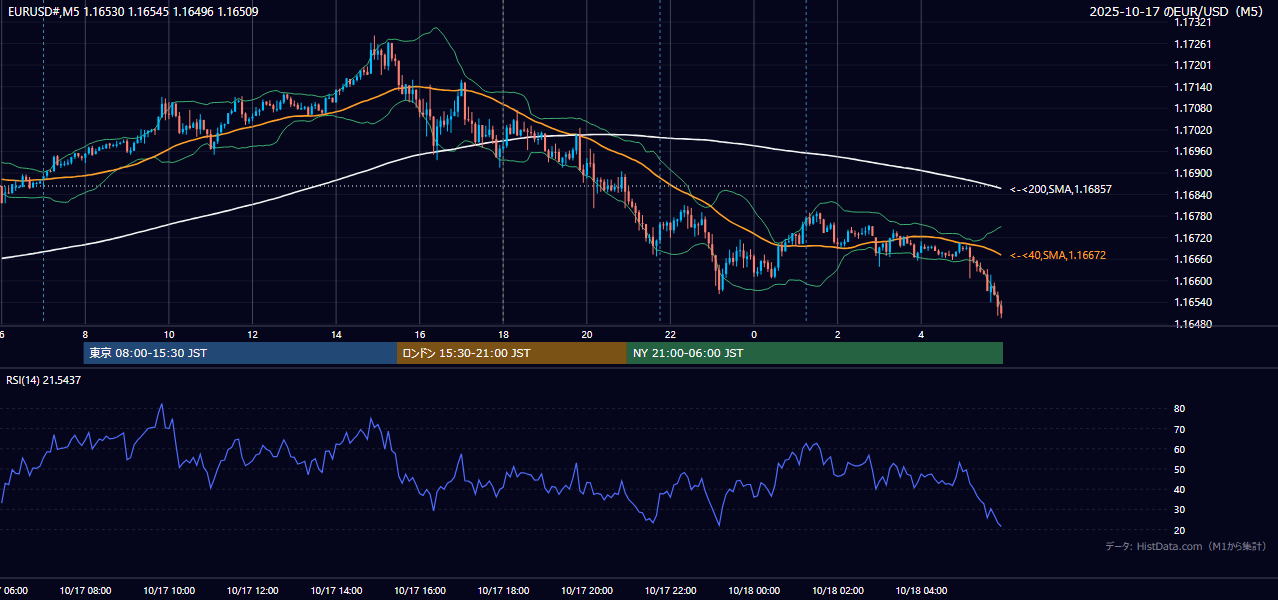Click the Tokyo session bar 08:00-15:30 JST
This screenshot has height=600, width=1278.
[240, 353]
